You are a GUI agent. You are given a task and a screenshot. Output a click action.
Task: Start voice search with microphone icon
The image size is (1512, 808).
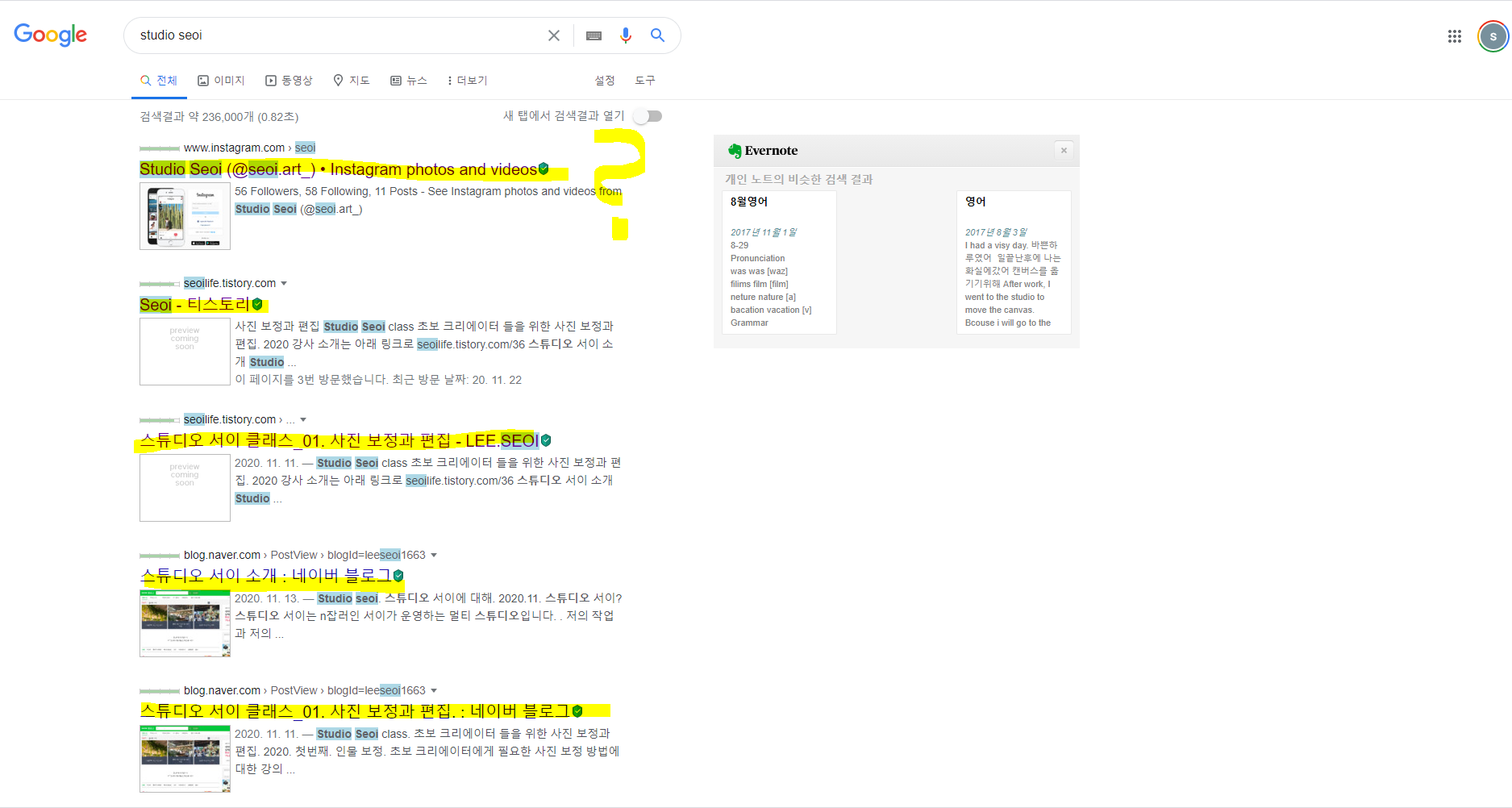[626, 35]
